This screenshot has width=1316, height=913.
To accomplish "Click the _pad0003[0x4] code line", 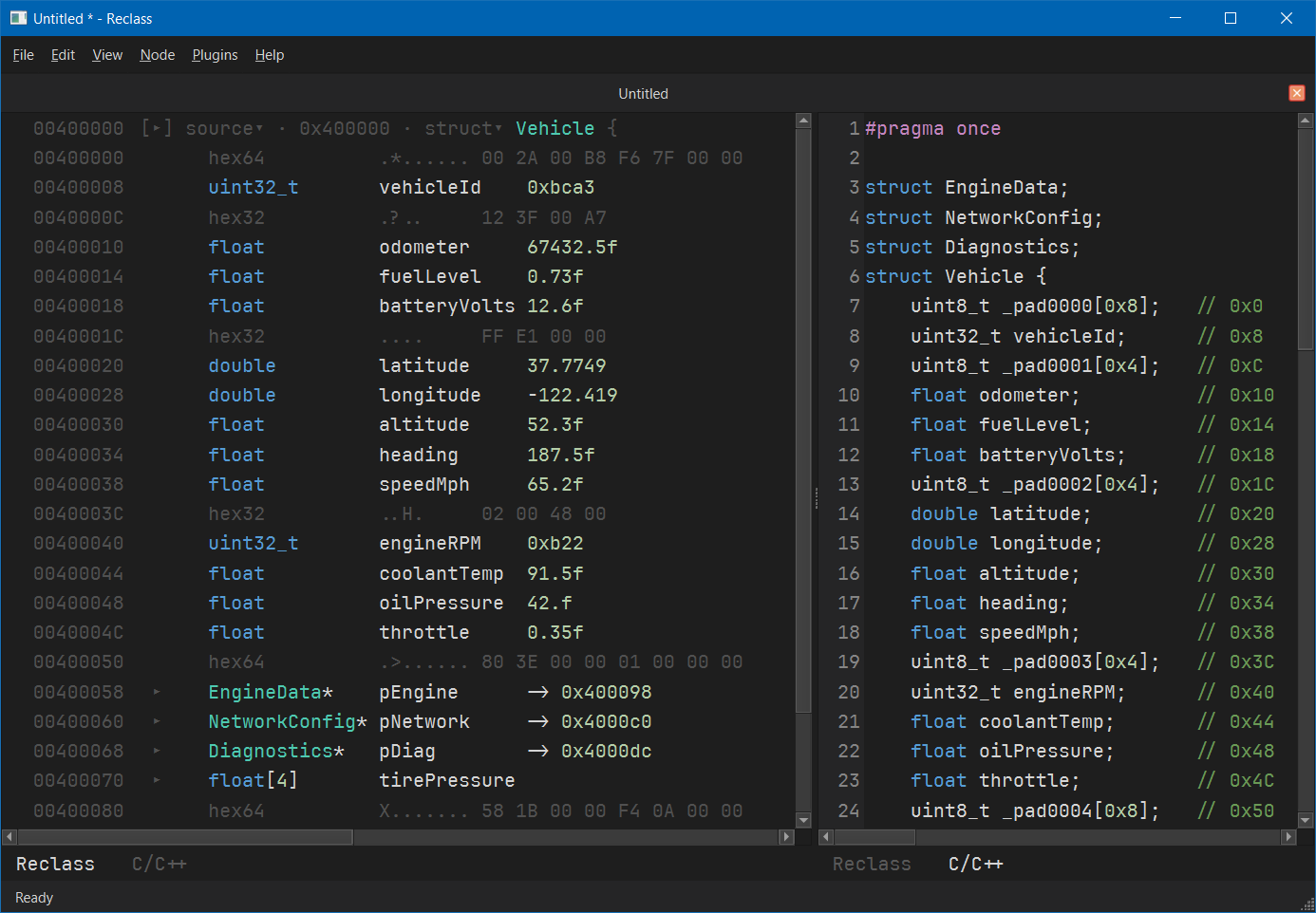I will (x=1035, y=661).
